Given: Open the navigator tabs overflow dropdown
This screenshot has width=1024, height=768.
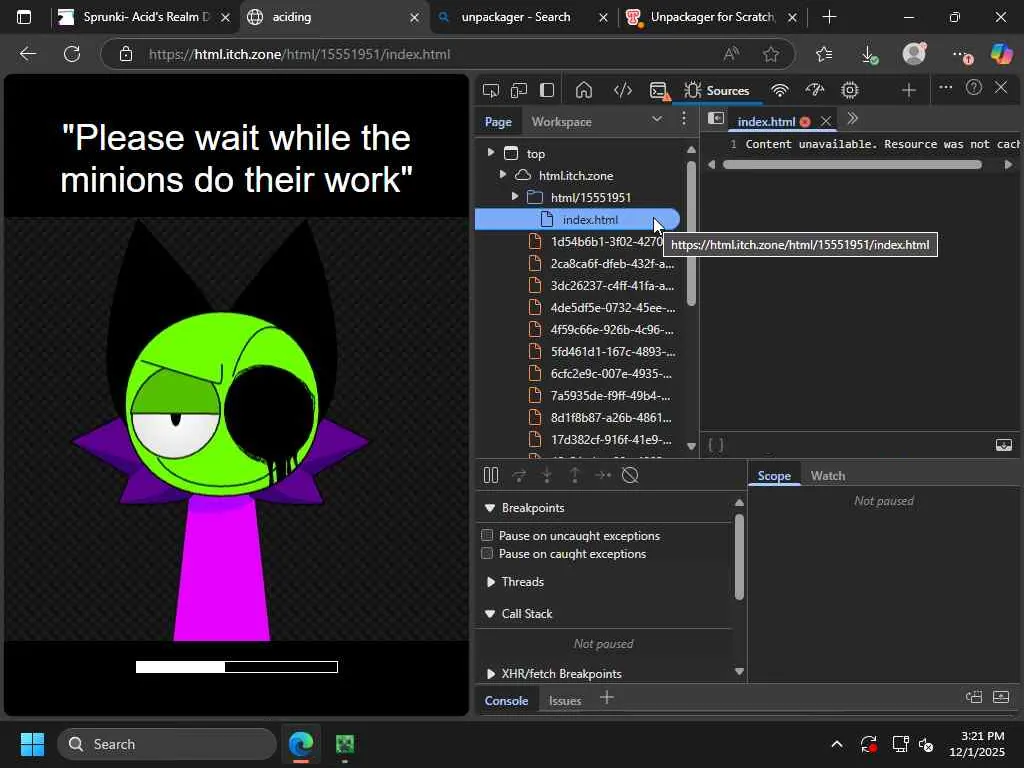Looking at the screenshot, I should [657, 119].
